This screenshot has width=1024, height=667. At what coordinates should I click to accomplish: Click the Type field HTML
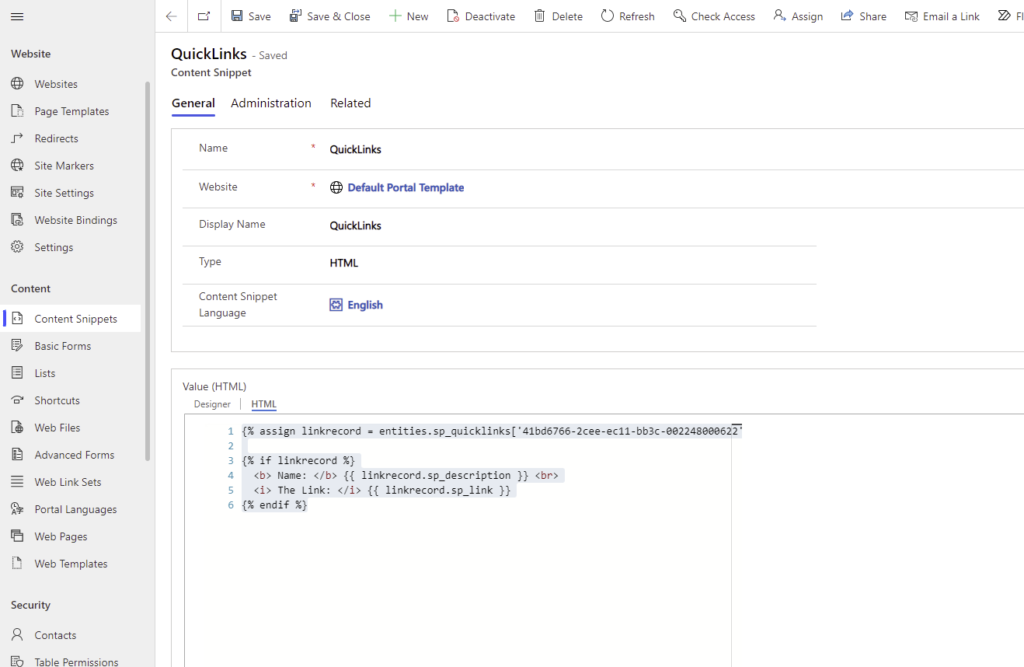point(344,263)
